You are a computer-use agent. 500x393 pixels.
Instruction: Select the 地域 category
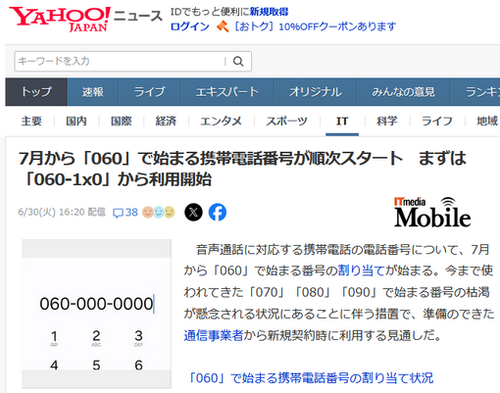[x=488, y=121]
